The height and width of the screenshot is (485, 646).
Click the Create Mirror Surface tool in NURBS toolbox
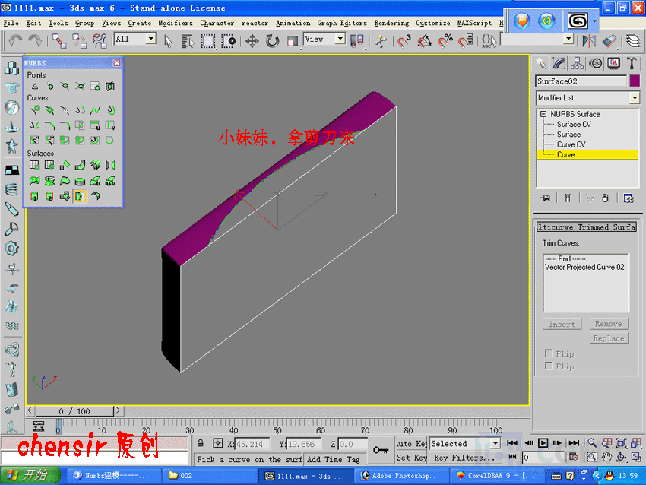coord(110,165)
